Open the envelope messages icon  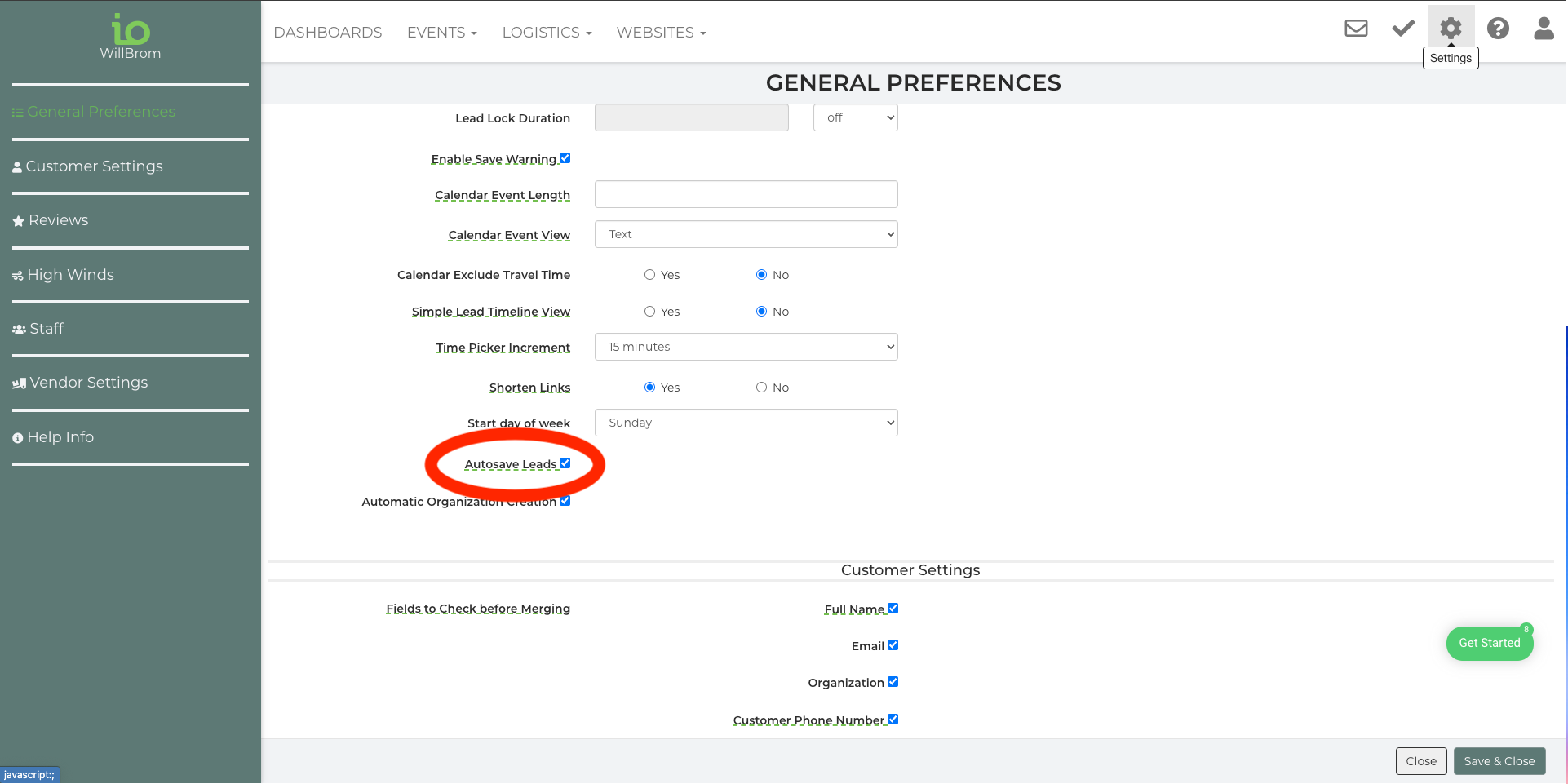(x=1356, y=29)
